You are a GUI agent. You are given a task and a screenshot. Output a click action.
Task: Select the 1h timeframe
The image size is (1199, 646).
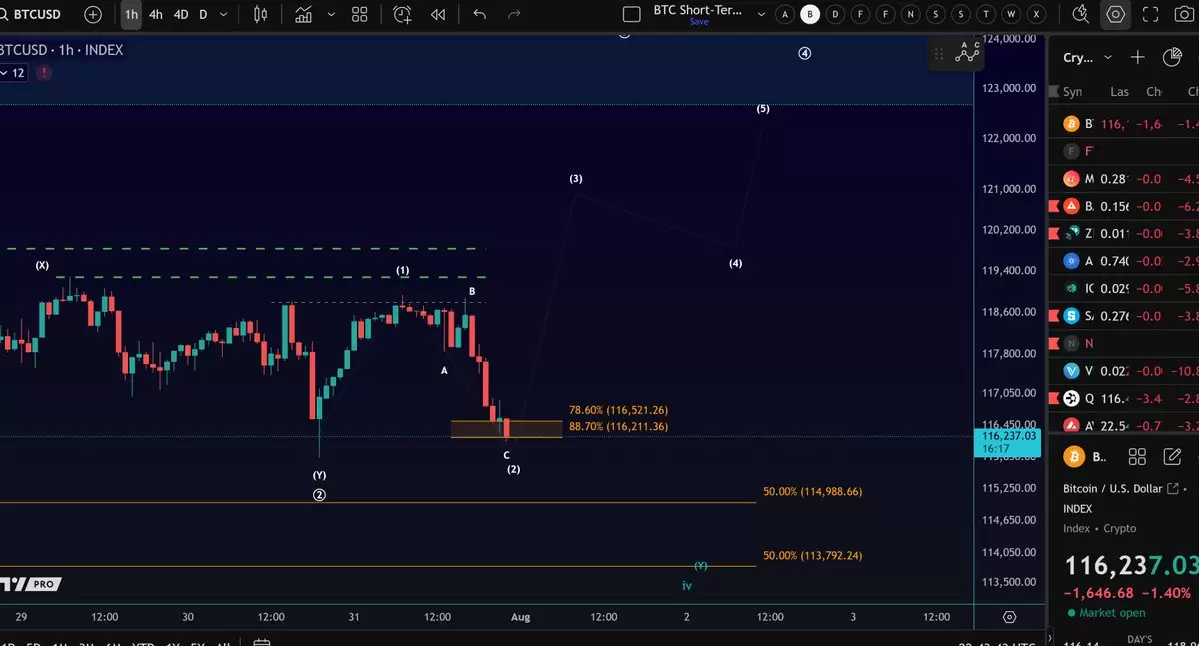pyautogui.click(x=132, y=15)
